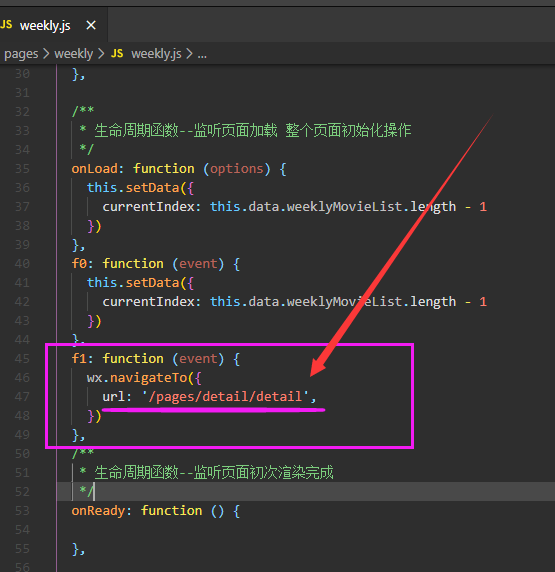Click the url key on line 47
Image resolution: width=555 pixels, height=572 pixels.
113,397
